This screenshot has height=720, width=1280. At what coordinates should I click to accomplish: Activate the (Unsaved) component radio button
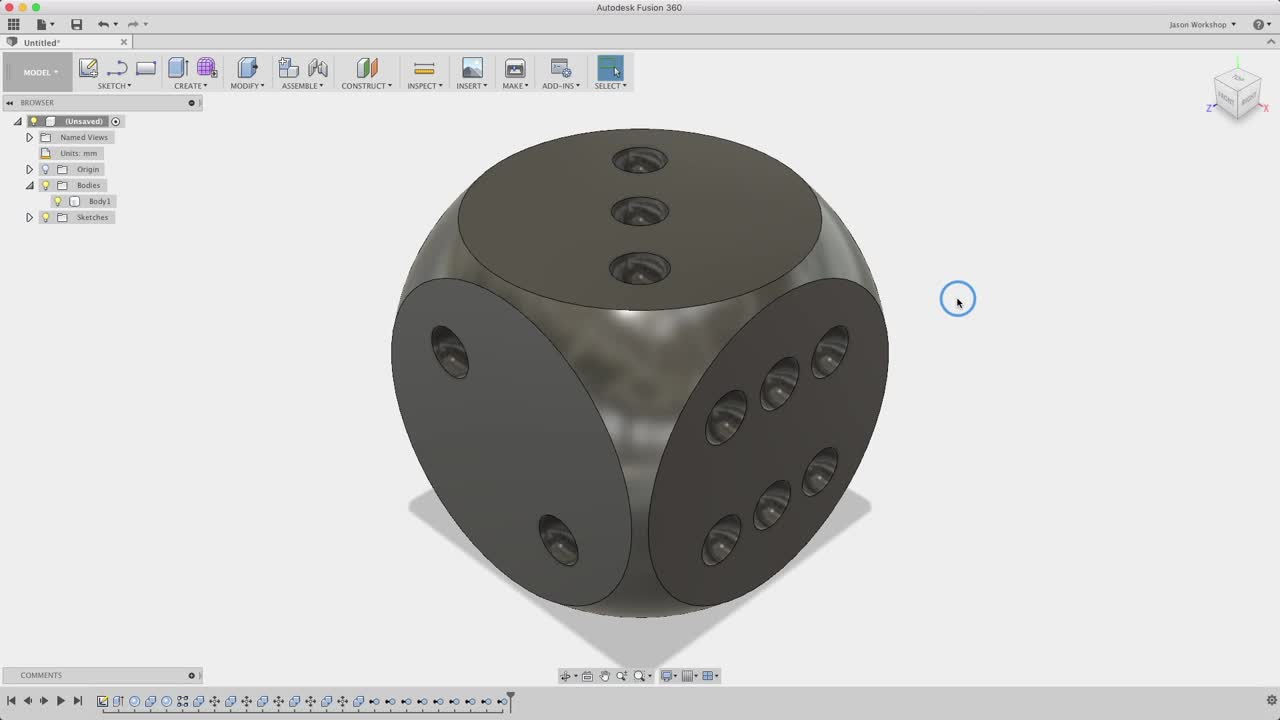(x=116, y=121)
